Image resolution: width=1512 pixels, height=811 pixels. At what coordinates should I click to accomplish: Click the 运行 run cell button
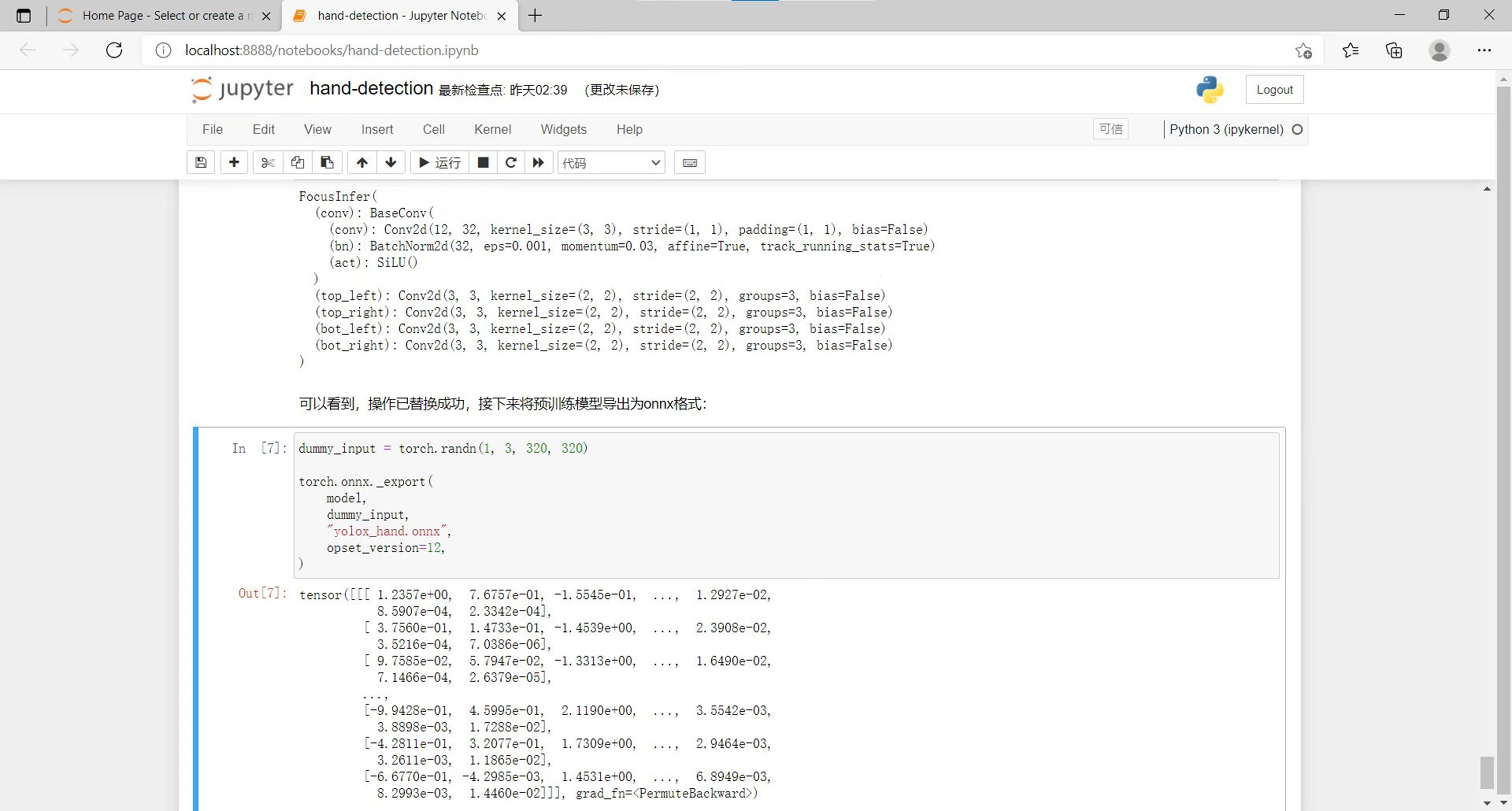click(439, 162)
